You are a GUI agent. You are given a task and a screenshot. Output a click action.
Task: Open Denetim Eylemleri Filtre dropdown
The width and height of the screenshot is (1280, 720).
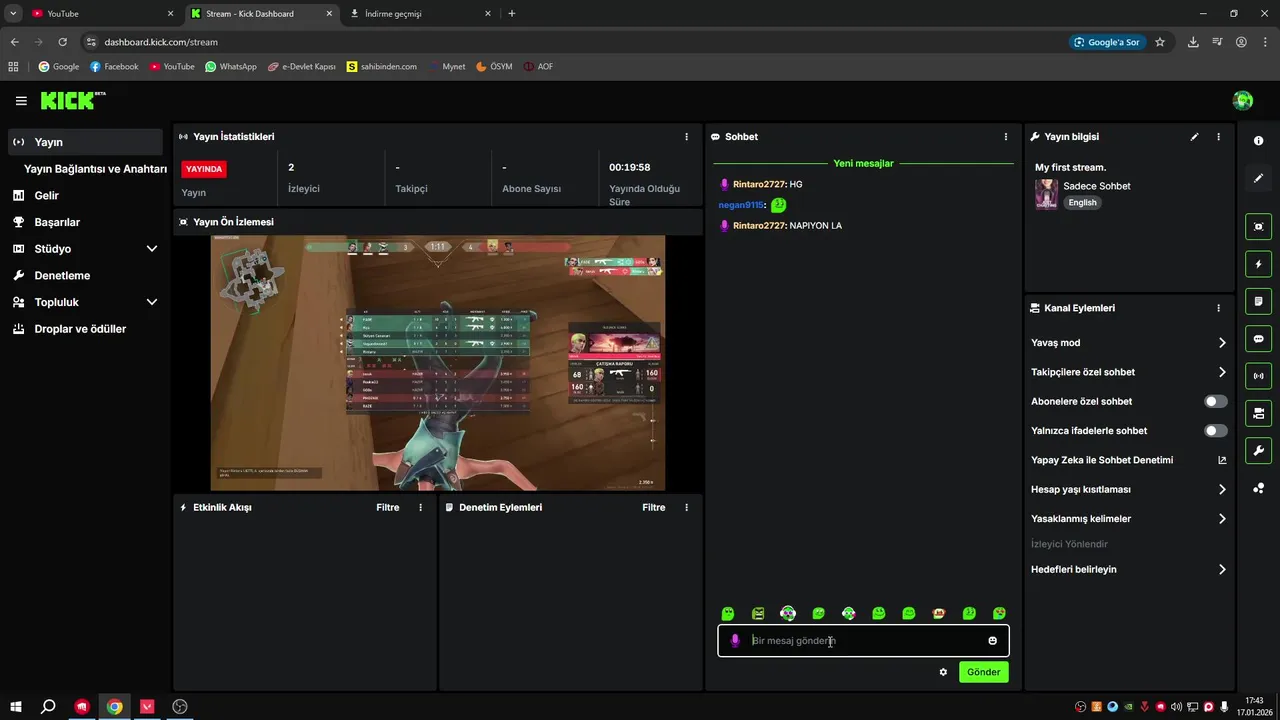pyautogui.click(x=654, y=508)
